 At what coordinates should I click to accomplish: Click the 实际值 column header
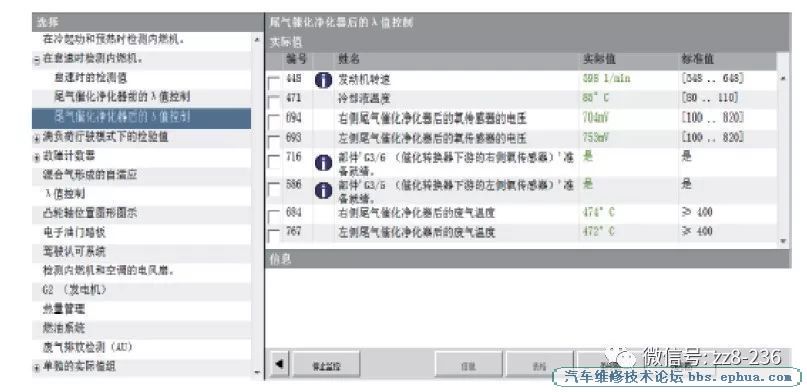click(599, 60)
